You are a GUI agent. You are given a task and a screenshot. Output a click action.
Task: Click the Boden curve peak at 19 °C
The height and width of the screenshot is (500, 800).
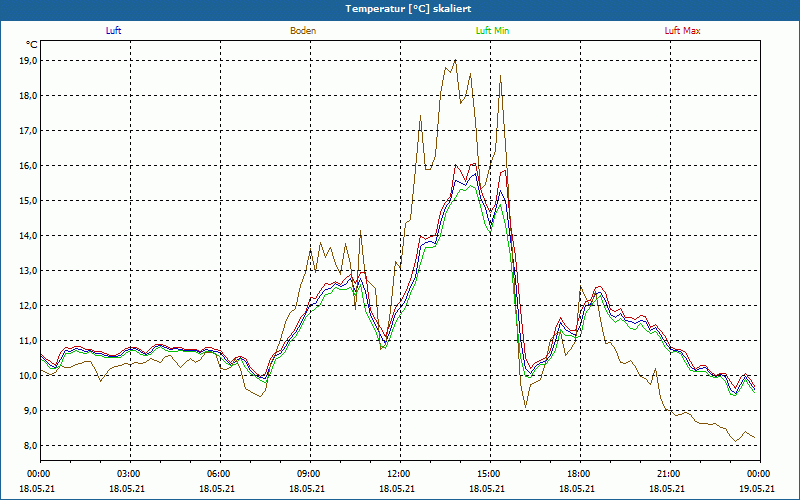pyautogui.click(x=455, y=60)
